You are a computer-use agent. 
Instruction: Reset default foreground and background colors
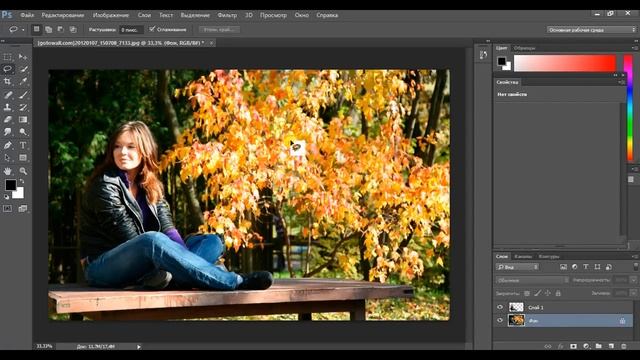7,196
